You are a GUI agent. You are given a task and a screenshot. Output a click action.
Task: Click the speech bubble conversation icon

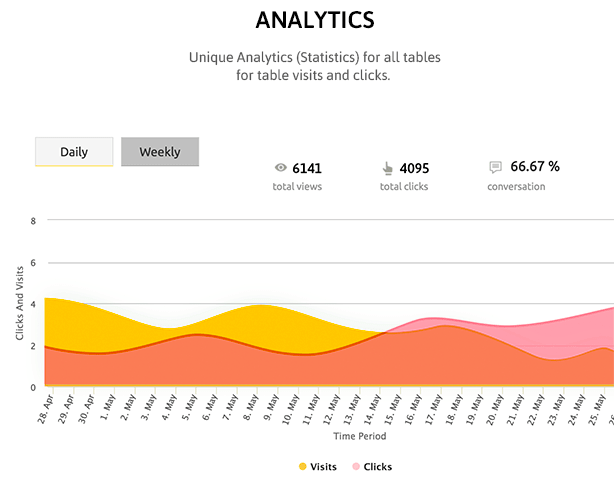[x=495, y=167]
